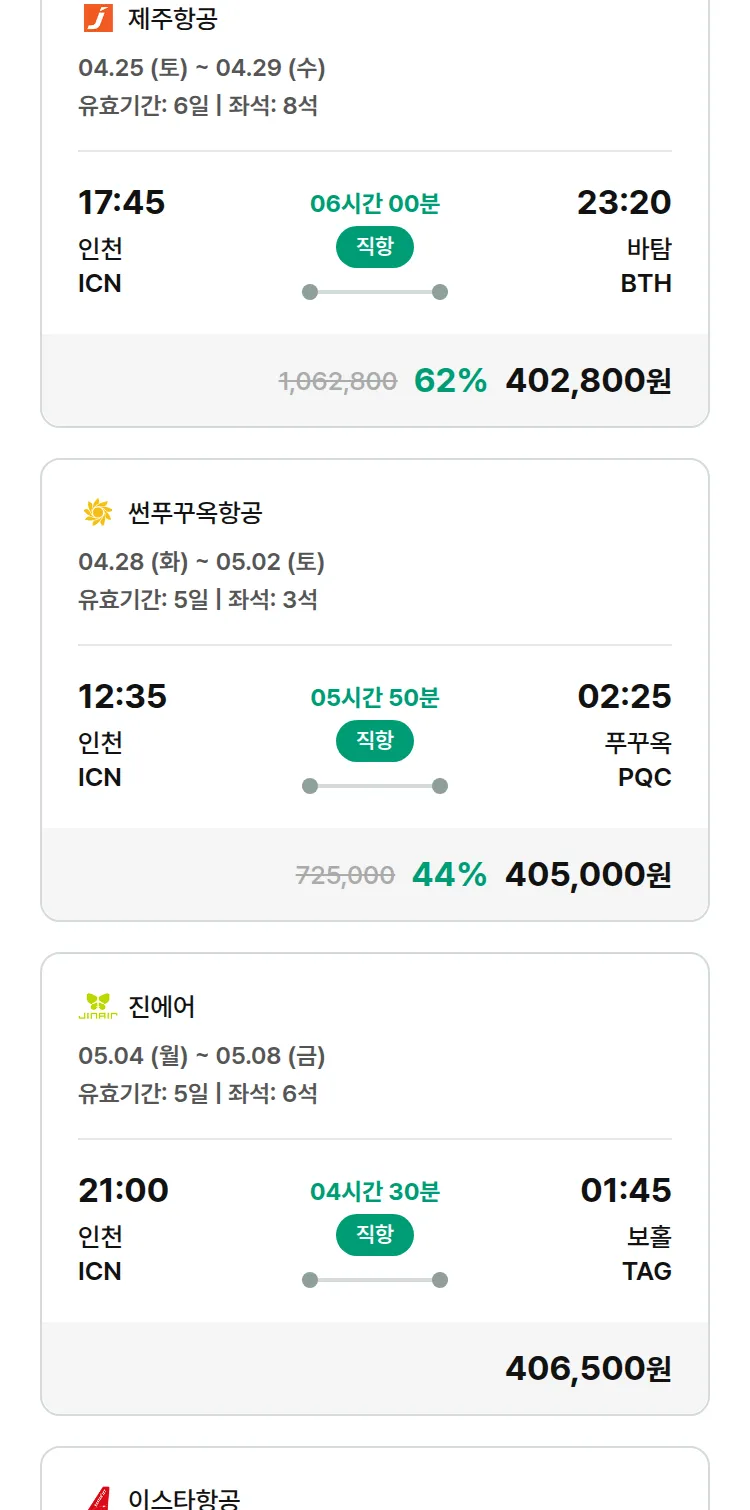The width and height of the screenshot is (750, 1510).
Task: Open the 405,000원 Phu Quoc fare
Action: pos(588,875)
